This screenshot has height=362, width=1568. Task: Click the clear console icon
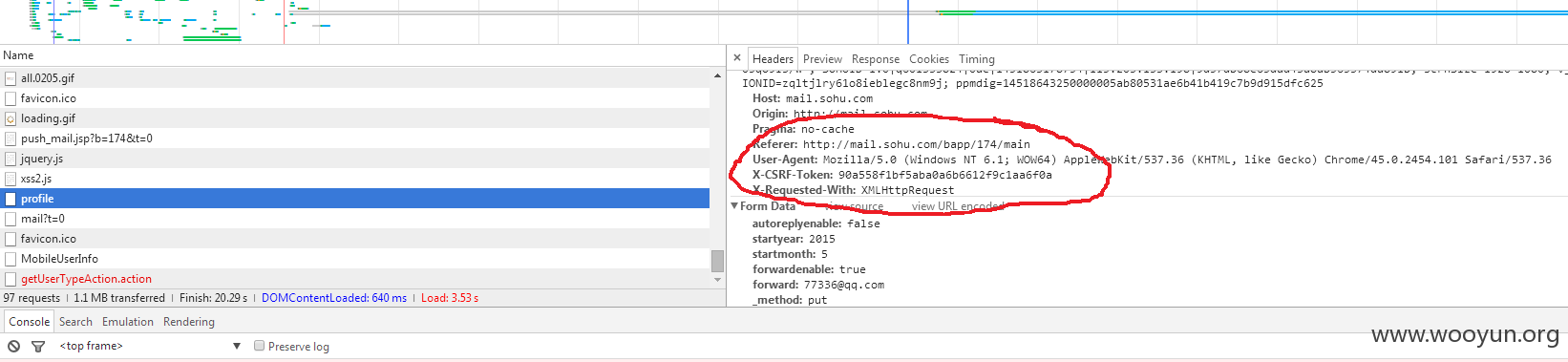14,346
